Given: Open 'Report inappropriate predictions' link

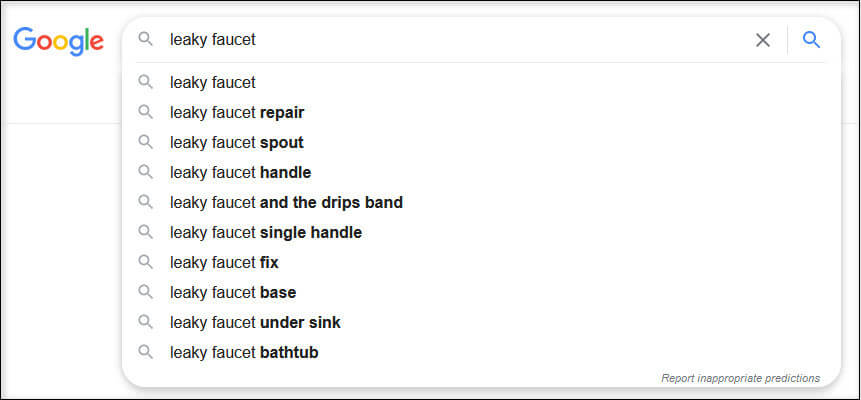Looking at the screenshot, I should (740, 378).
